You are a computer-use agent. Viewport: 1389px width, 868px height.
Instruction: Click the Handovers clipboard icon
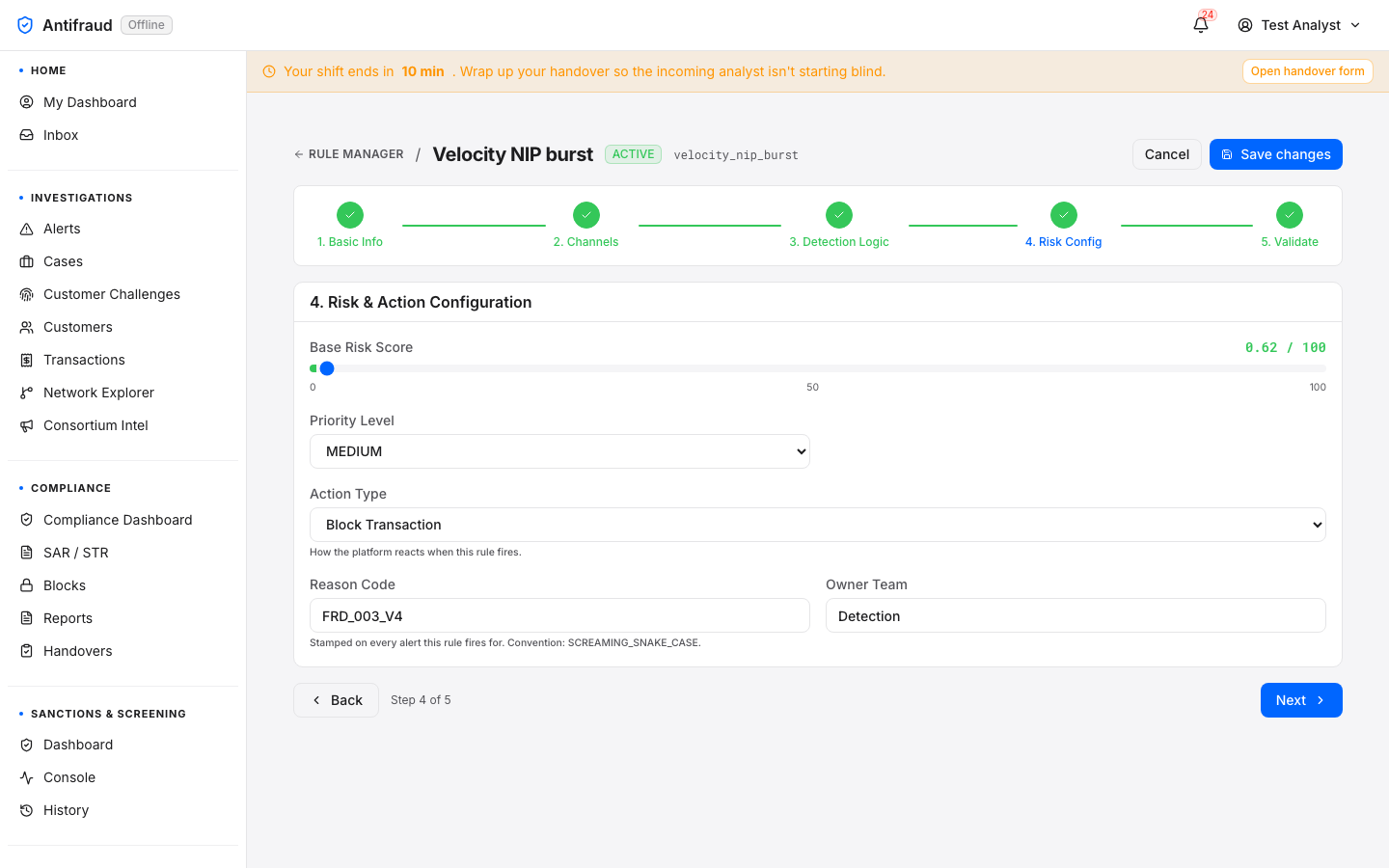click(27, 651)
